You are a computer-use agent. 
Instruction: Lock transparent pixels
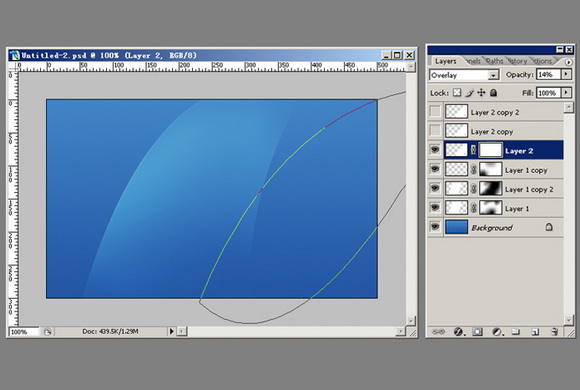click(457, 93)
